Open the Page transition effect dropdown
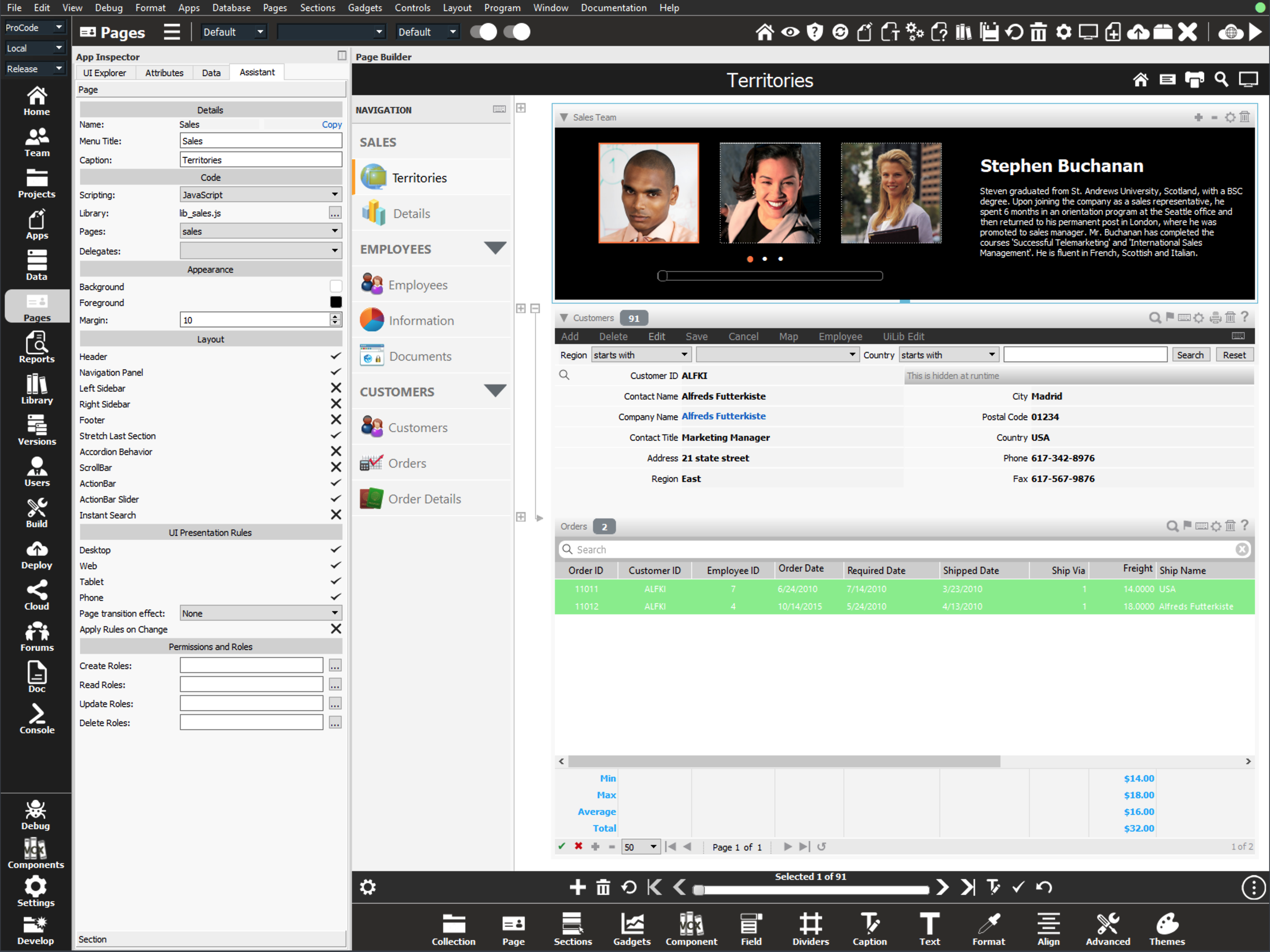The height and width of the screenshot is (952, 1270). tap(261, 613)
